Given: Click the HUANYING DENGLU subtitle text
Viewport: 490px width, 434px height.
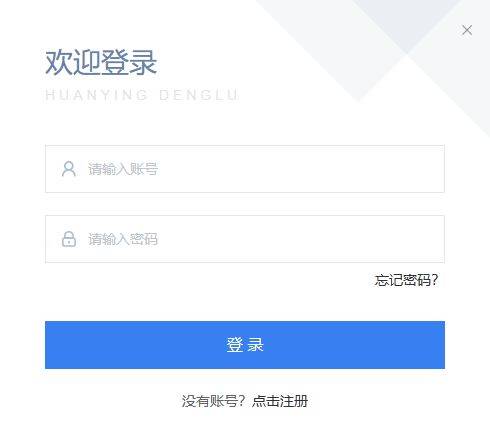Looking at the screenshot, I should coord(142,95).
